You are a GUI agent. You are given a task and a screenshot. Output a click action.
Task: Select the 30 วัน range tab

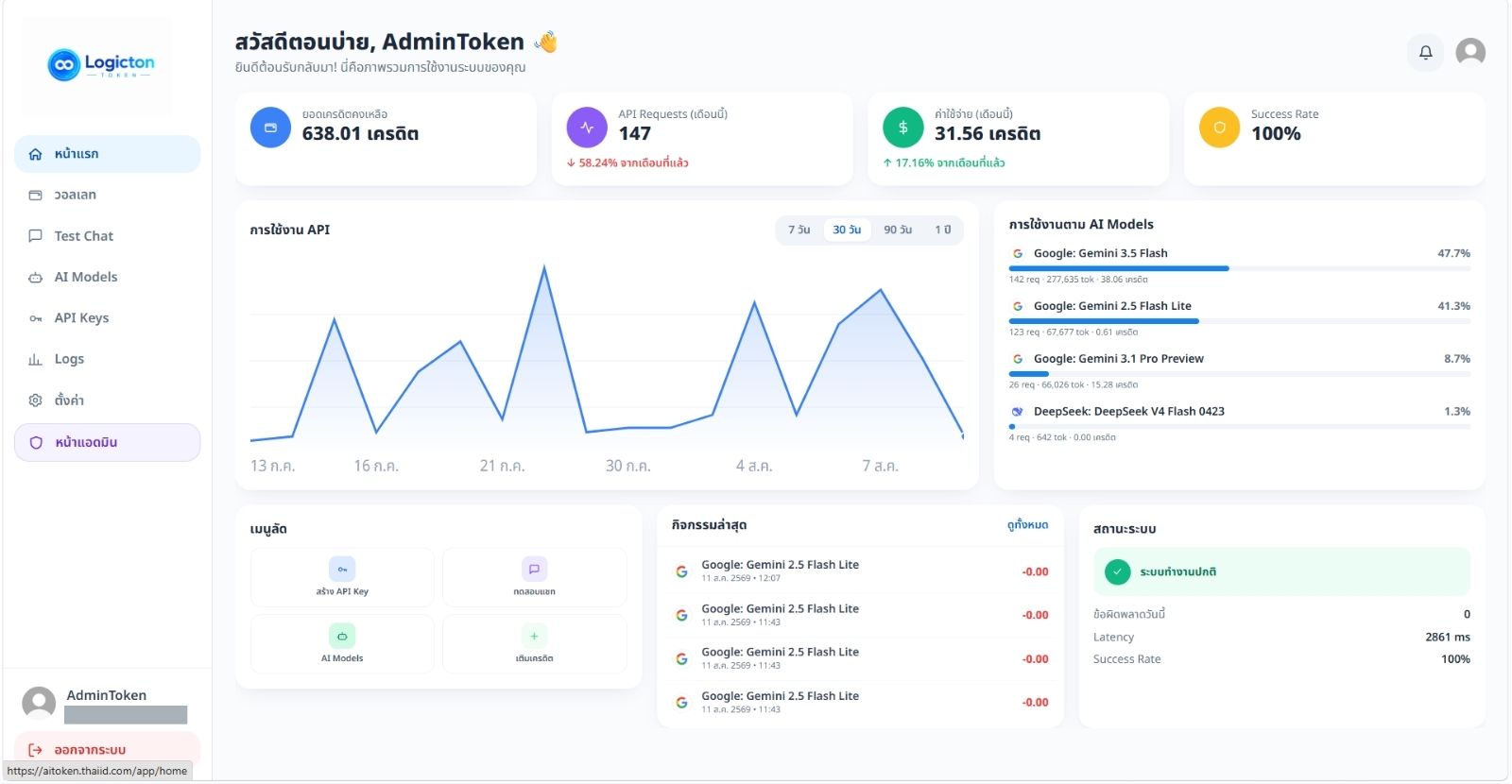[x=847, y=230]
